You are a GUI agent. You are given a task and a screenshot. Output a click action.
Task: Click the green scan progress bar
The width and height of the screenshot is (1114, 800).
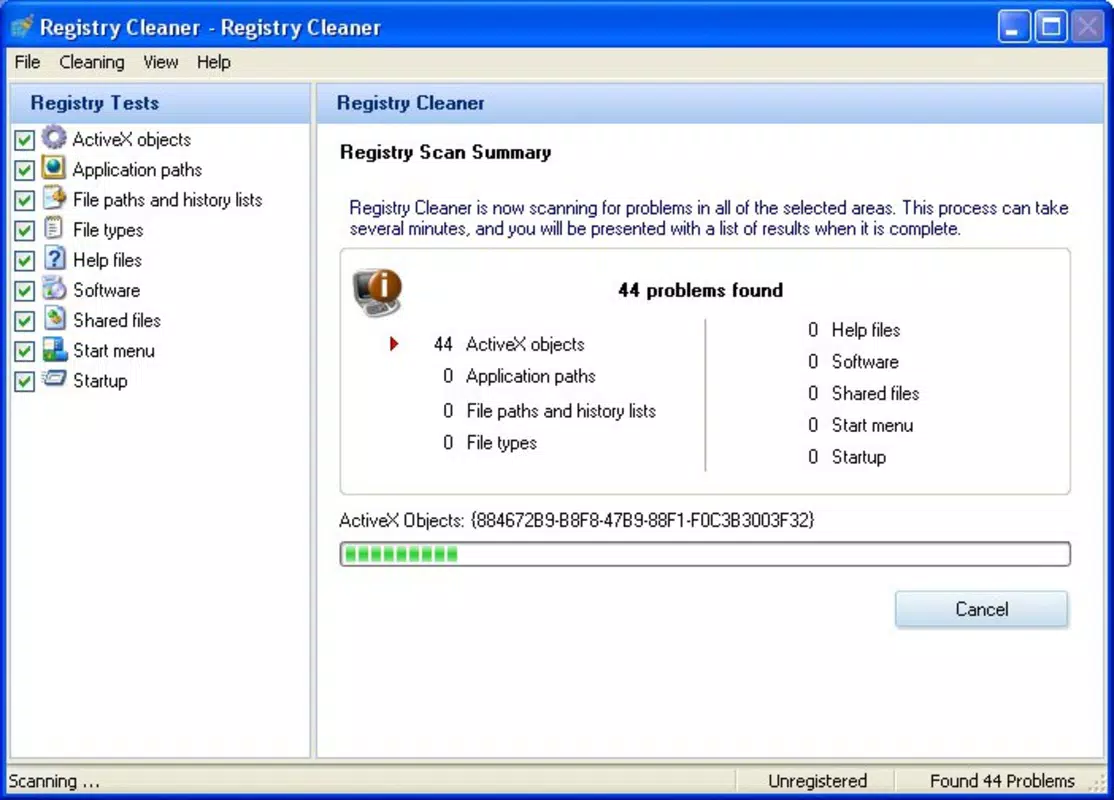(x=705, y=554)
